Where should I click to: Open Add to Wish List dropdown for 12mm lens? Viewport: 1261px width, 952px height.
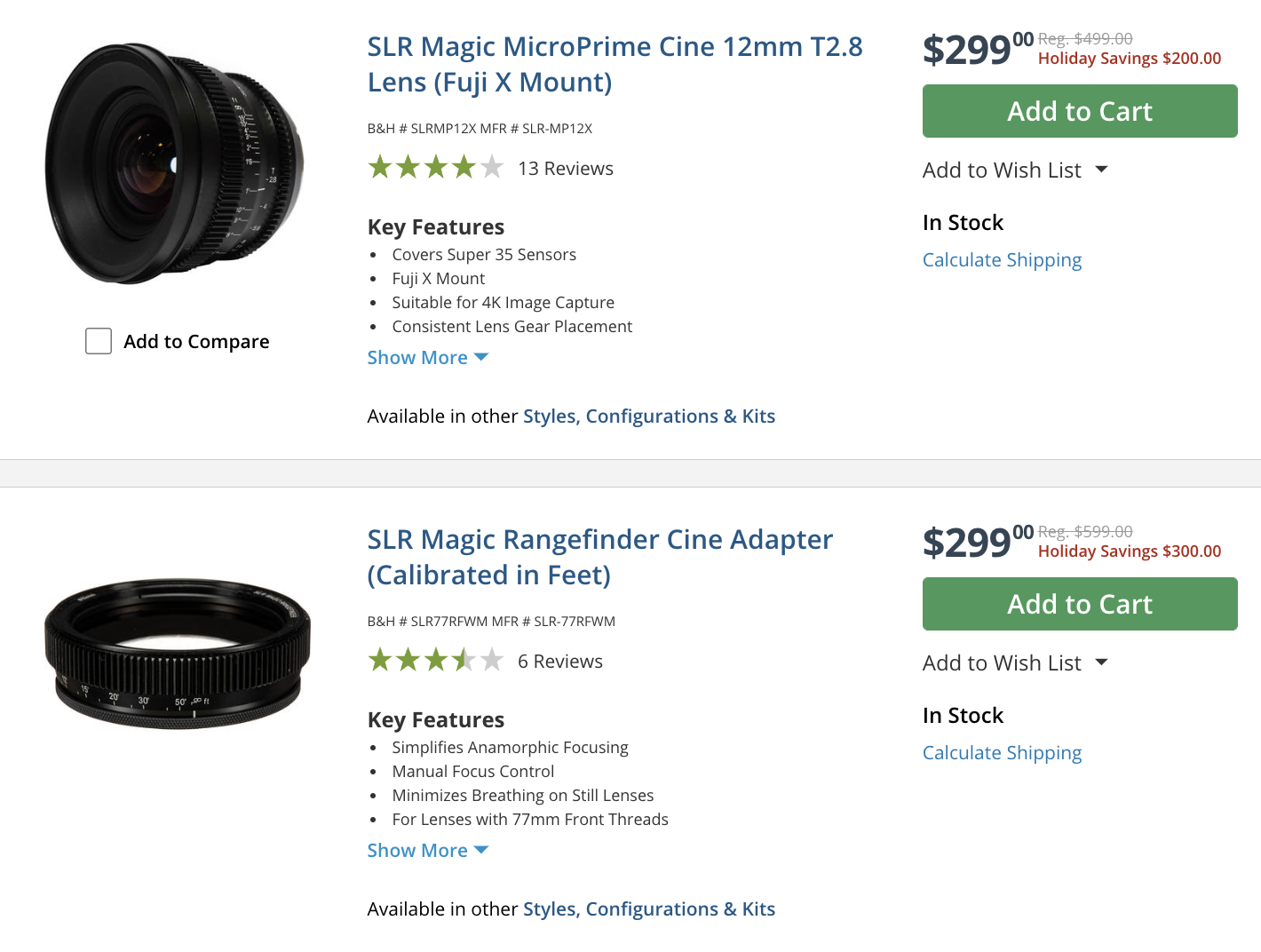[1014, 171]
